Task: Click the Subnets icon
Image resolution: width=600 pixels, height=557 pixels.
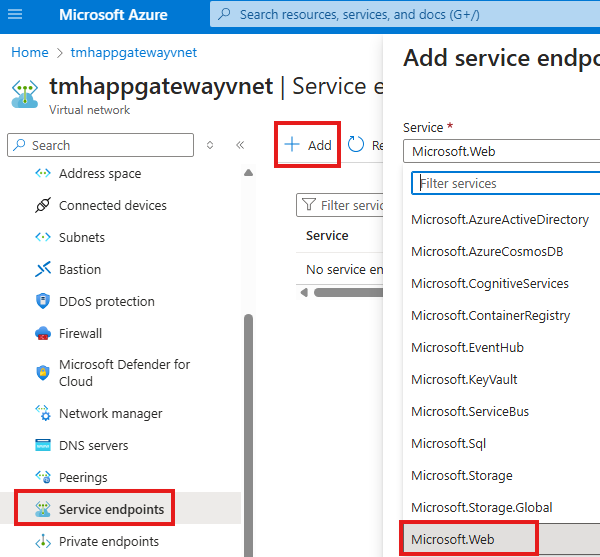Action: coord(43,237)
